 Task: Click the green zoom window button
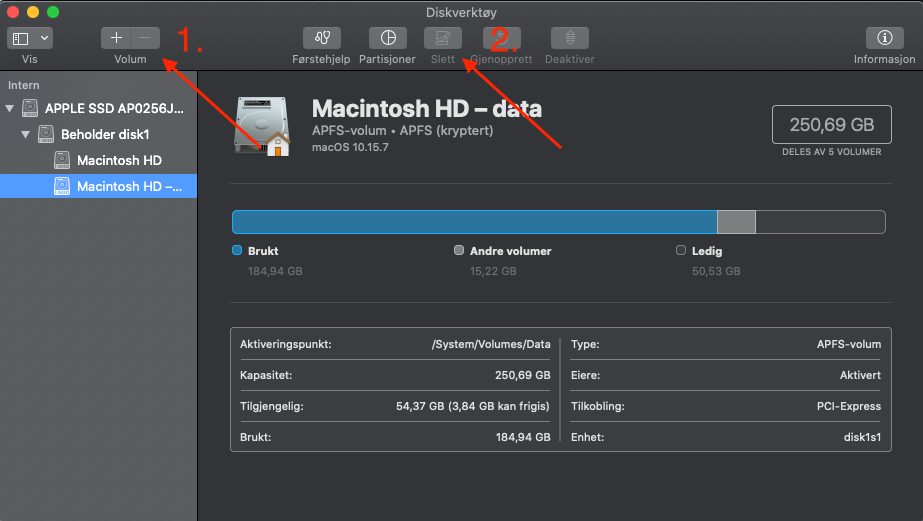point(53,12)
